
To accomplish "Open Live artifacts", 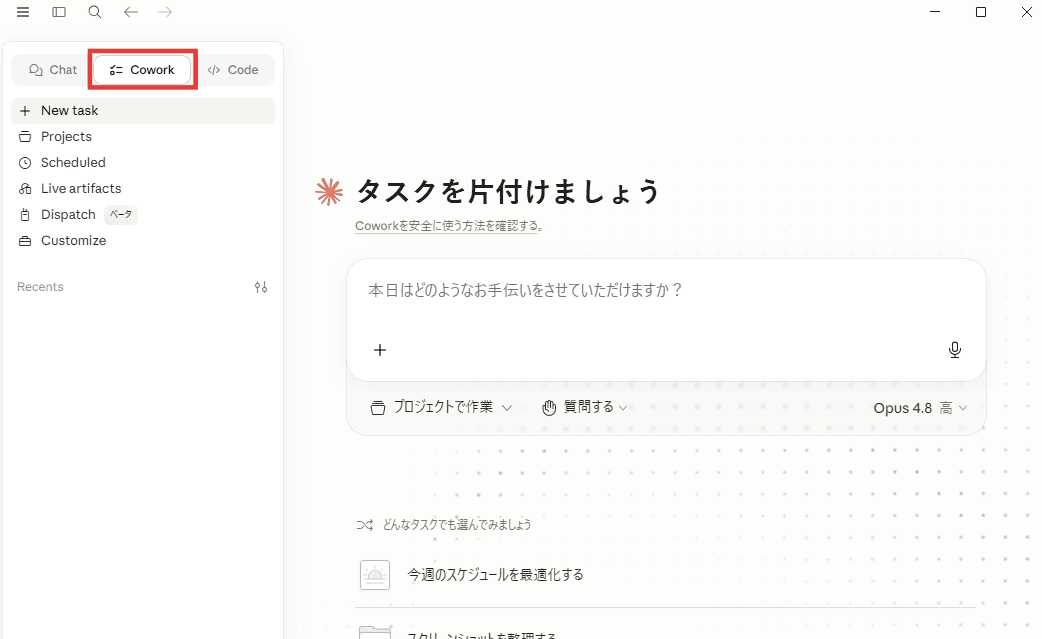I will point(143,189).
